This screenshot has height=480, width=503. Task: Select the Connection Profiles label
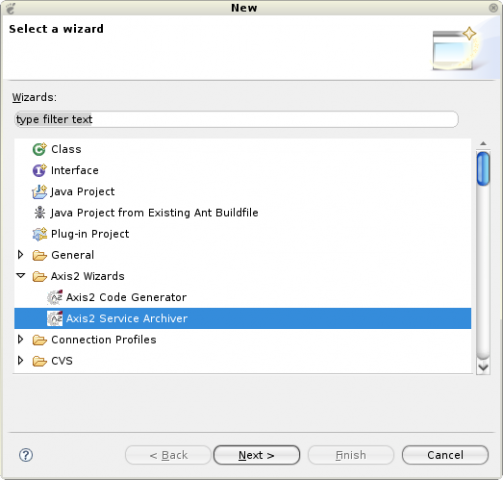pos(104,340)
